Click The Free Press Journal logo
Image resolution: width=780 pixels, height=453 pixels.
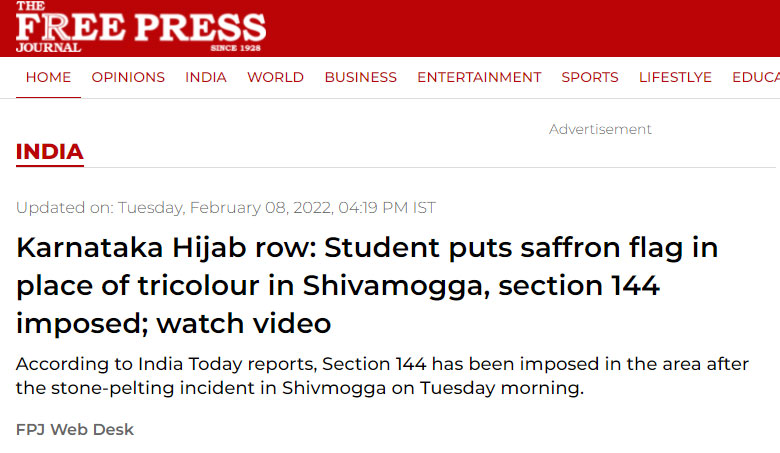click(x=141, y=27)
